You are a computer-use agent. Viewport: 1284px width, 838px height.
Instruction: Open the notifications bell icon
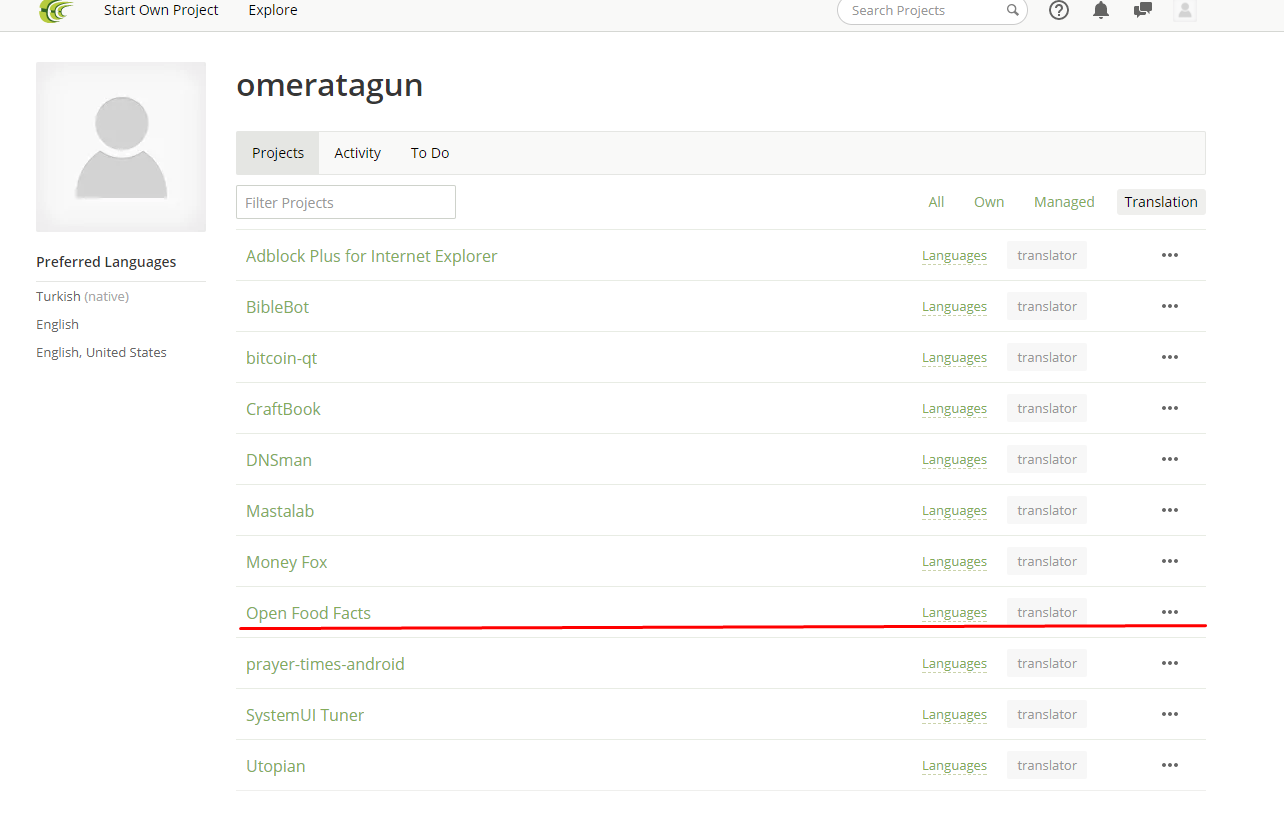click(x=1101, y=10)
